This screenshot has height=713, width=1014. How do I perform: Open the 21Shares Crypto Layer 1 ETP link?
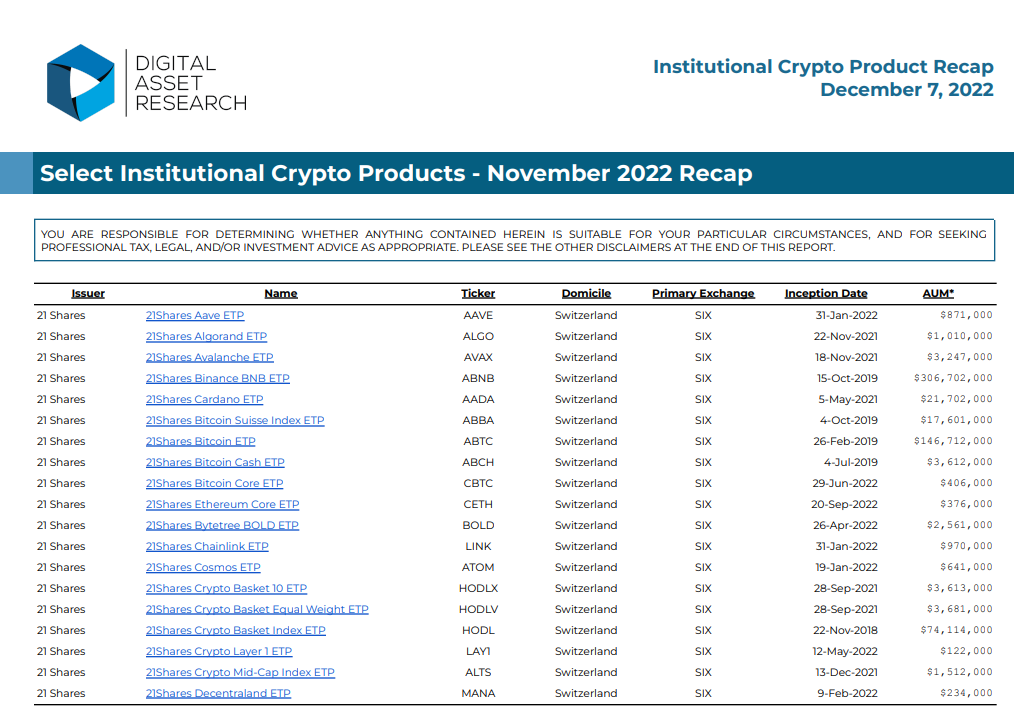(219, 652)
